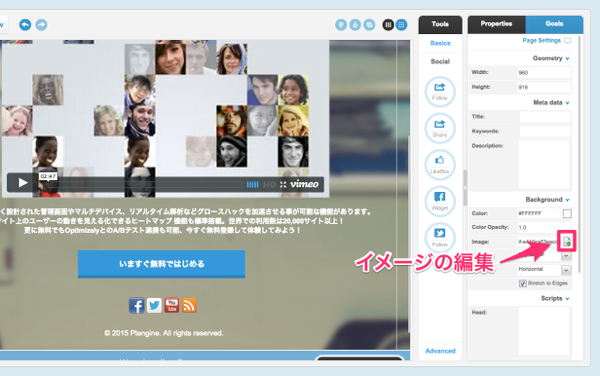
Task: Click the いますぐ無料ではじめる button
Action: click(x=161, y=264)
